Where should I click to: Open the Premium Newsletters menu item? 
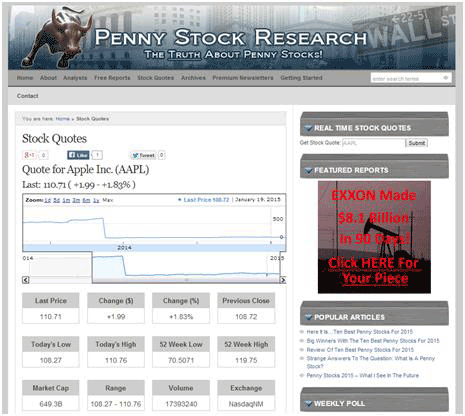[243, 78]
